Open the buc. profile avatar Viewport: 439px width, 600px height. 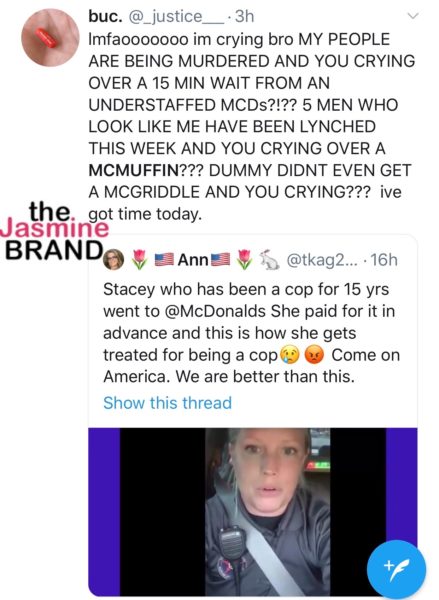(x=50, y=38)
